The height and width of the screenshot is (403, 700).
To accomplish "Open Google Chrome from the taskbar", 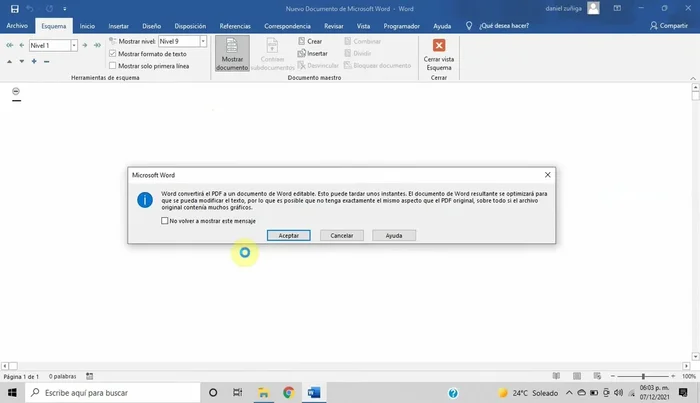I will (x=288, y=393).
